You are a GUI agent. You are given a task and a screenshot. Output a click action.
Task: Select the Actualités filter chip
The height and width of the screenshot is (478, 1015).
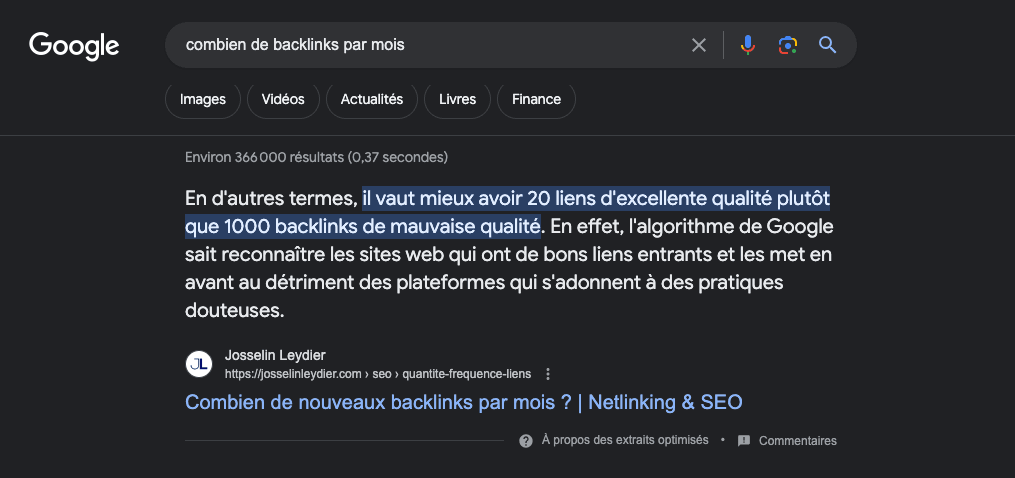tap(372, 100)
